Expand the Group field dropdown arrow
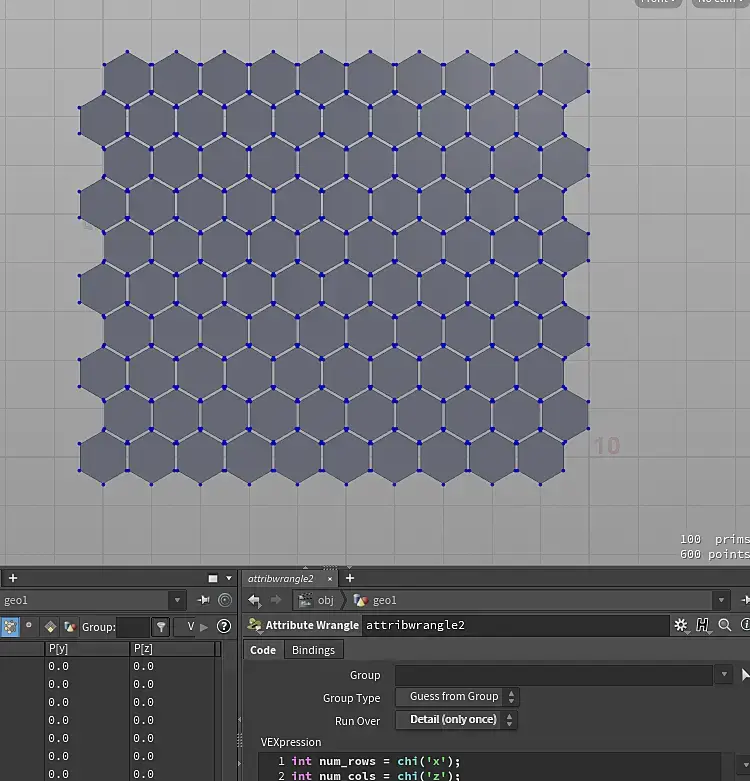750x781 pixels. [725, 675]
